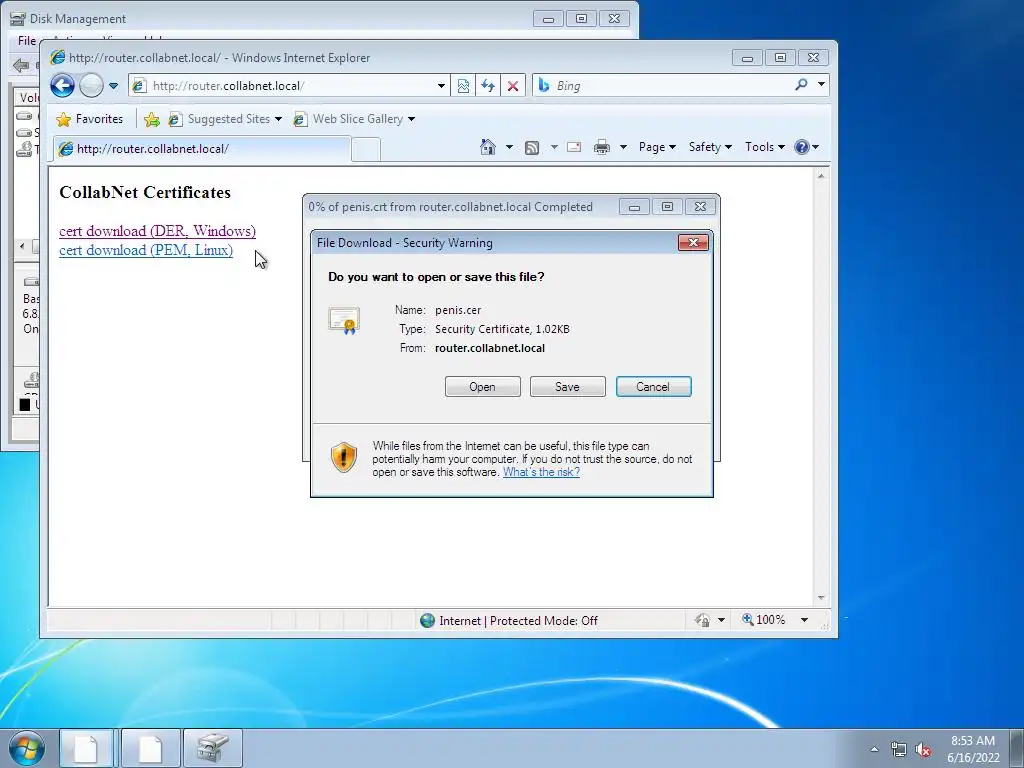Toggle Compatibility View icon in address bar
Image resolution: width=1024 pixels, height=768 pixels.
click(x=463, y=86)
